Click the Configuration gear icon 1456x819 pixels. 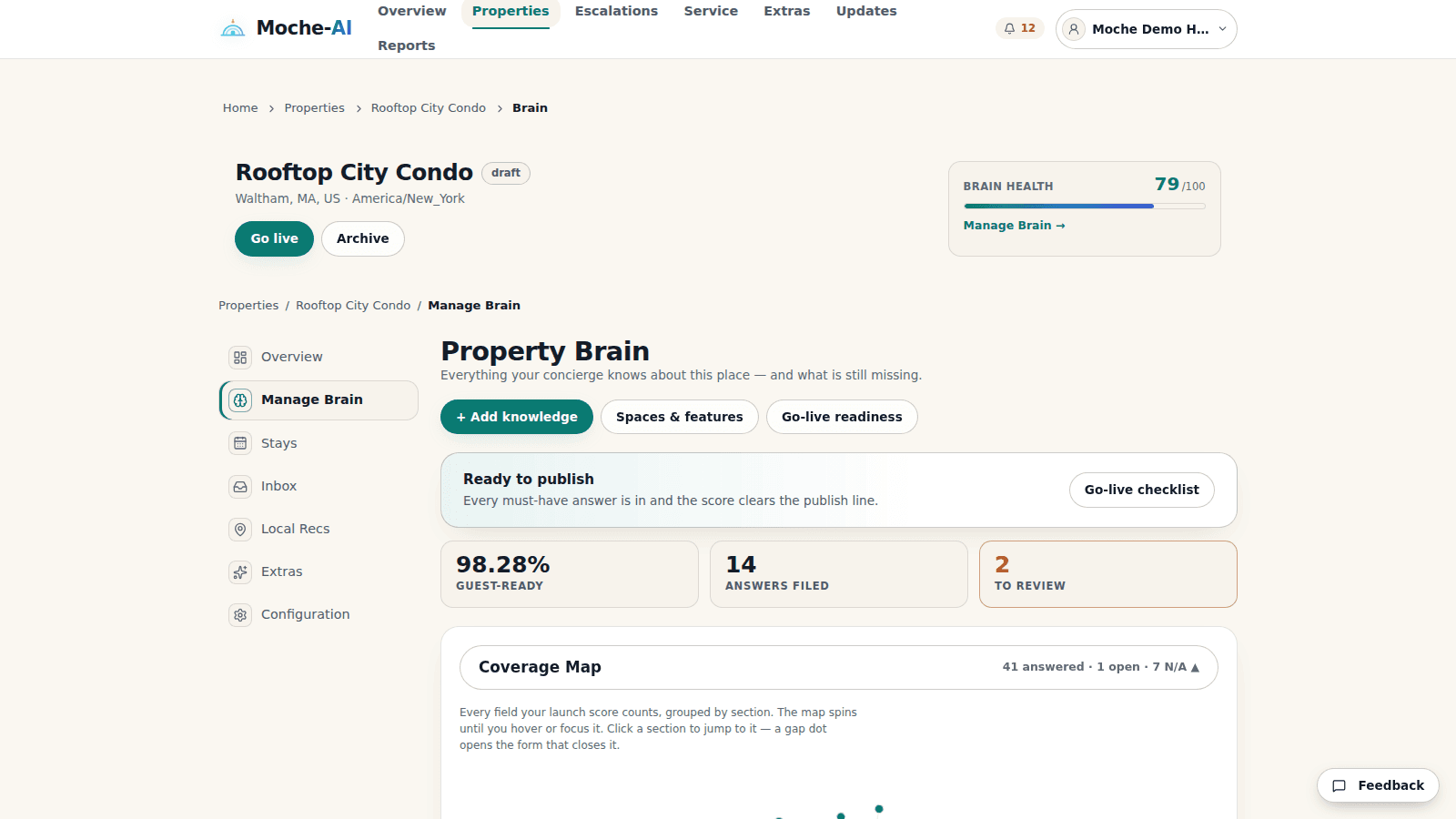click(x=240, y=615)
